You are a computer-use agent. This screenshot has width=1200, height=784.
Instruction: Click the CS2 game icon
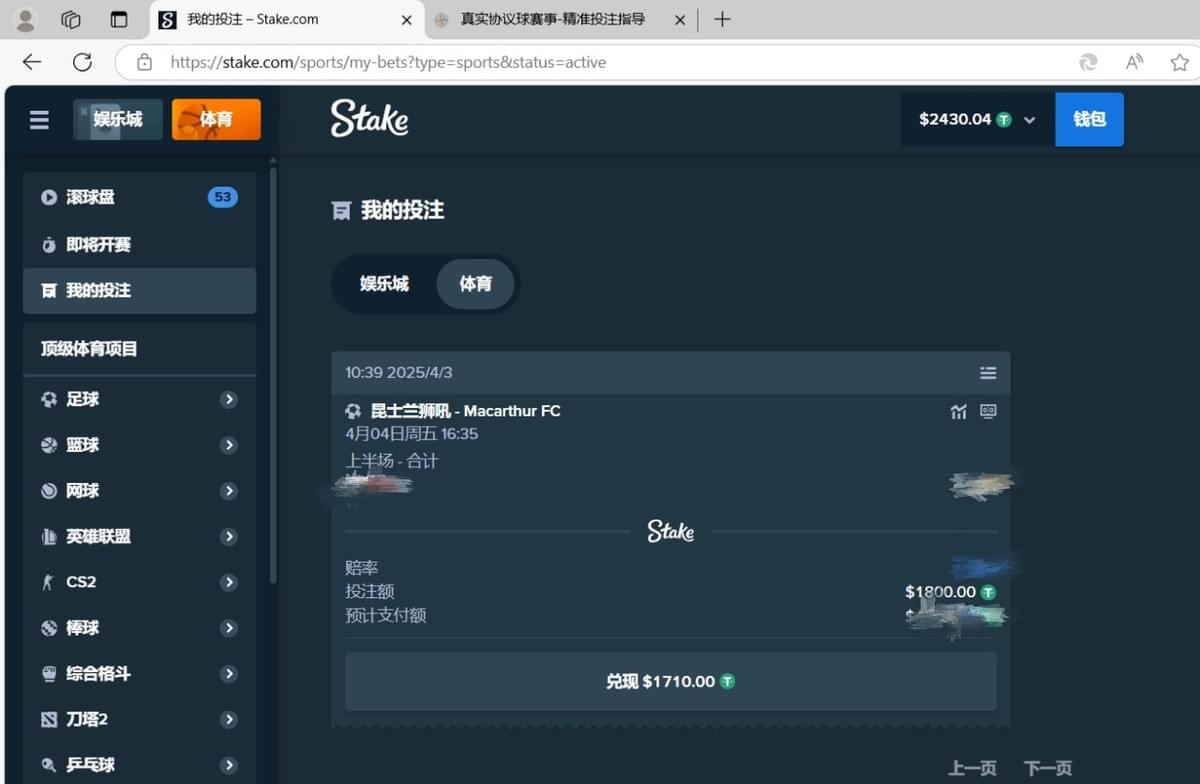[47, 582]
